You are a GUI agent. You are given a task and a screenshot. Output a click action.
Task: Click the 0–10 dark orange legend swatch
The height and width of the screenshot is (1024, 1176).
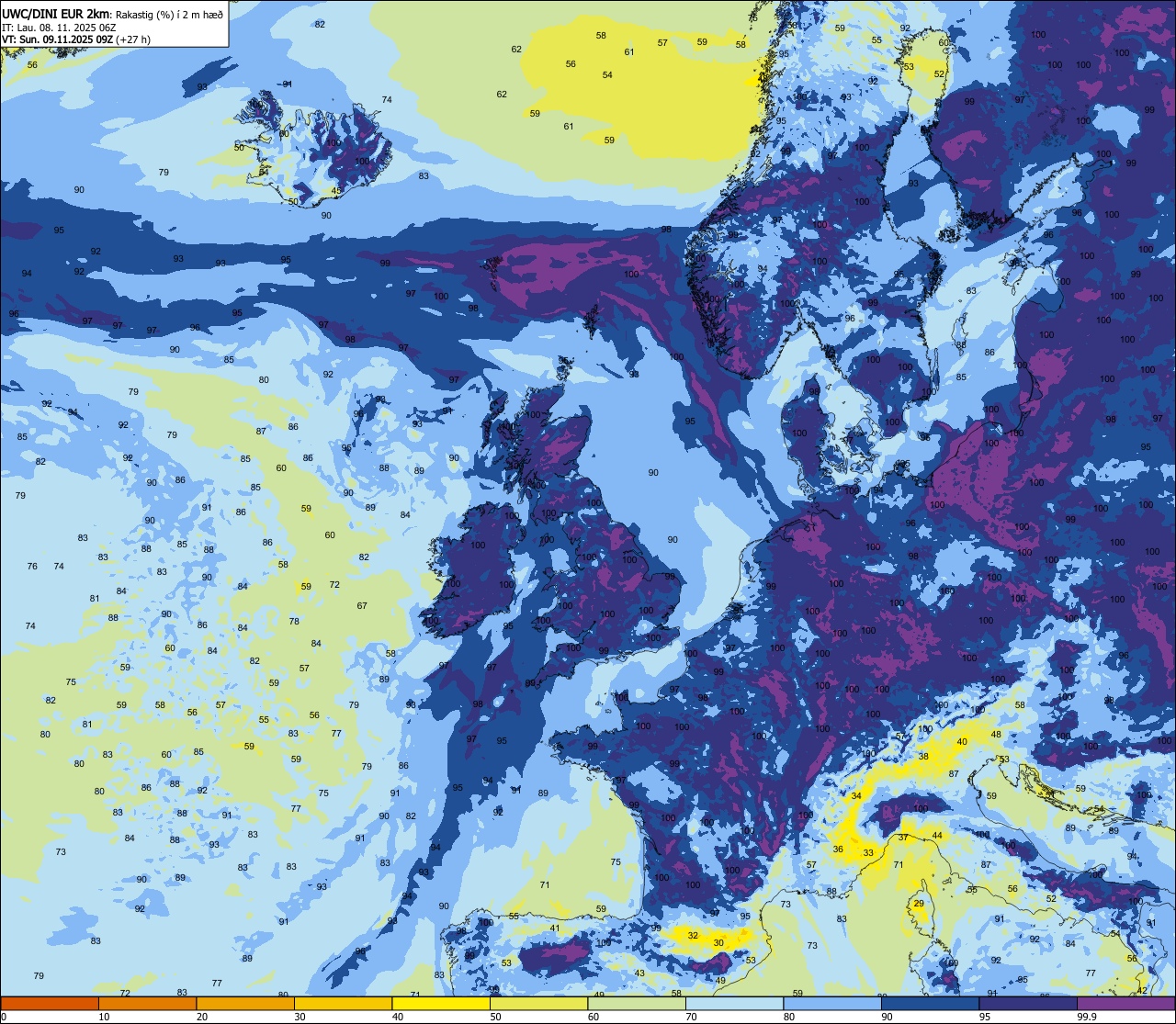(50, 1004)
